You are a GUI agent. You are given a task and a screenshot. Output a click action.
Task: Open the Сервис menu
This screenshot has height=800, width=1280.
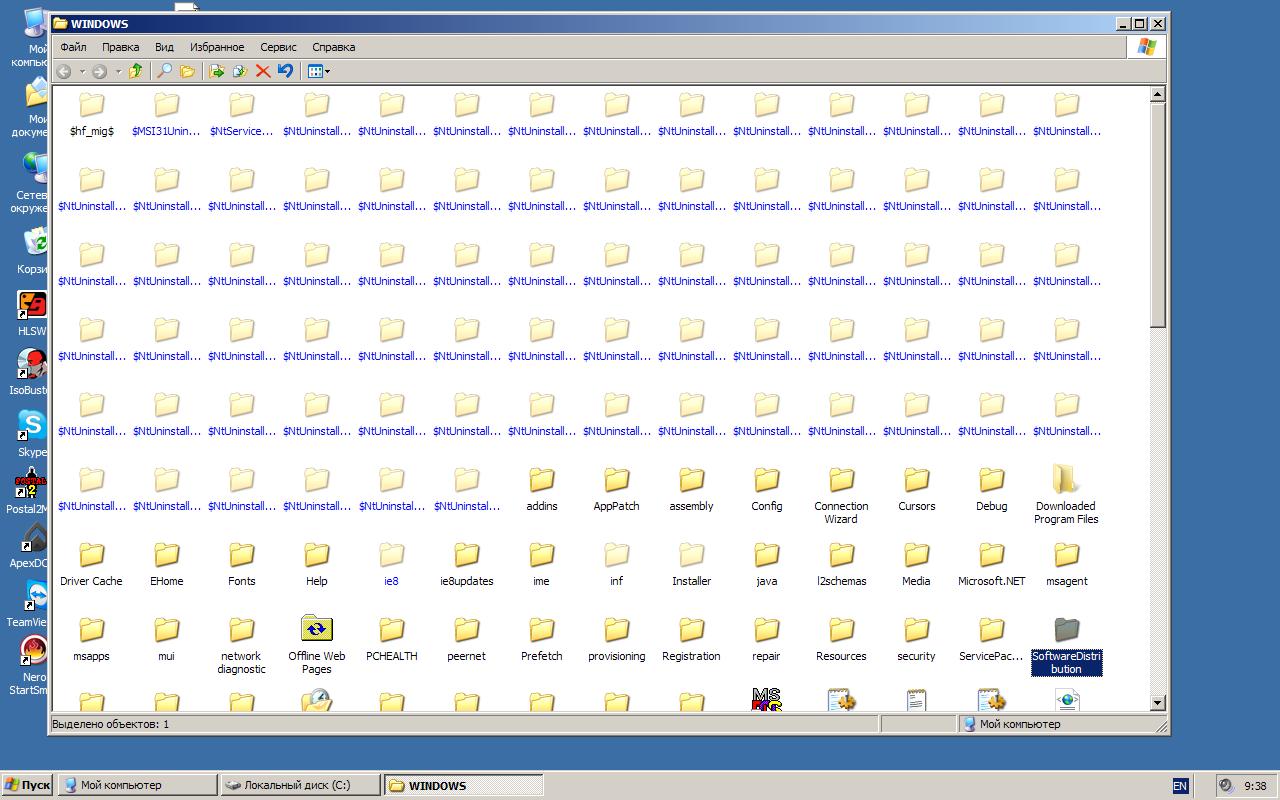(278, 47)
